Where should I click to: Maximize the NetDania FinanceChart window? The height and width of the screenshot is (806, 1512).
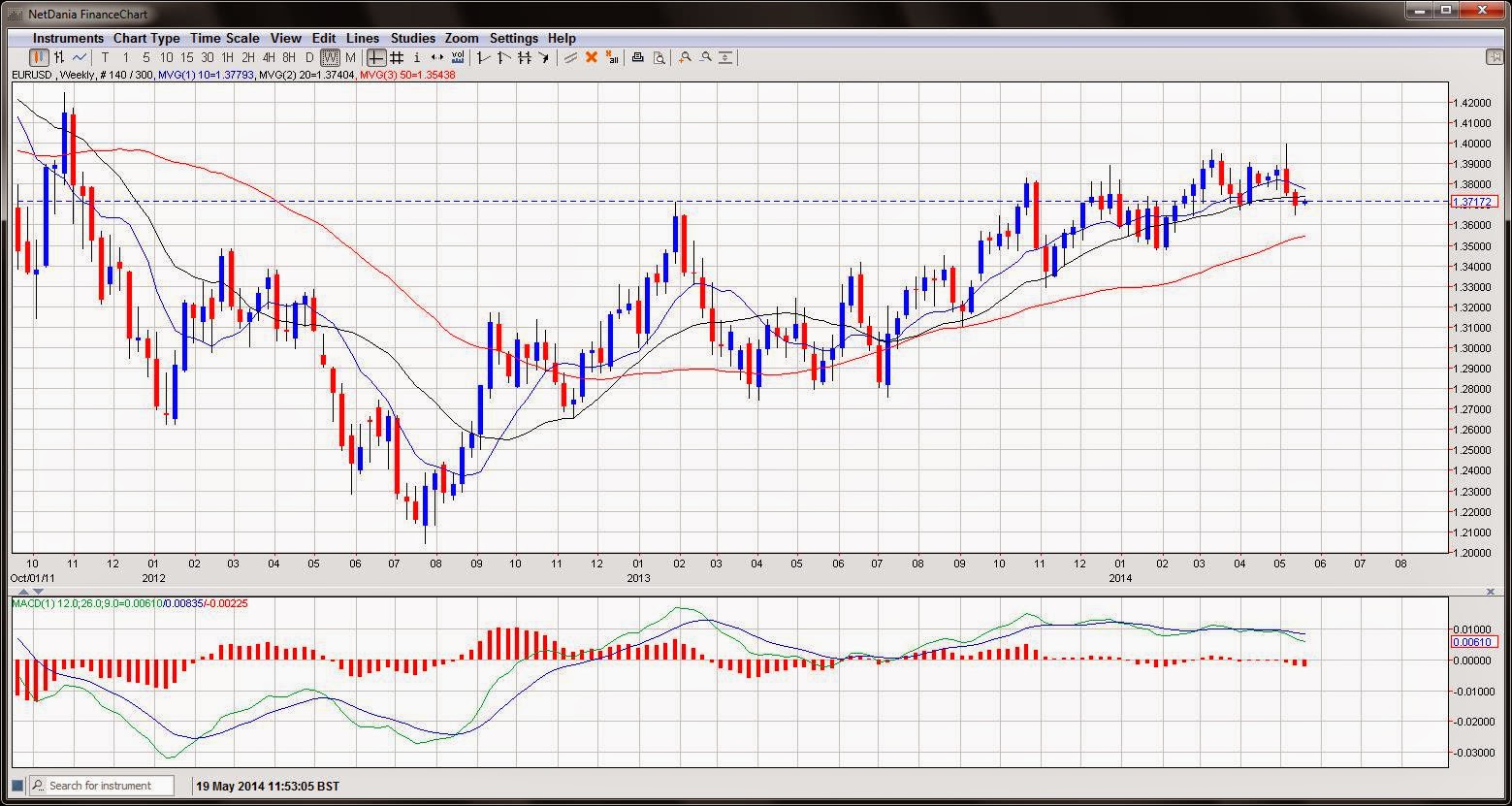tap(1447, 10)
